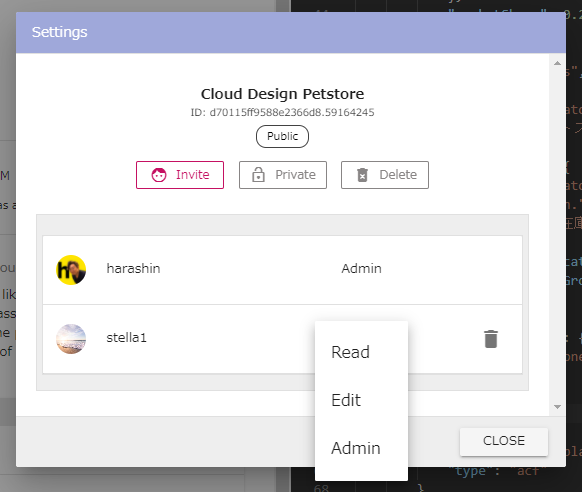Click harashin's yellow avatar
Image resolution: width=582 pixels, height=492 pixels.
tap(71, 270)
